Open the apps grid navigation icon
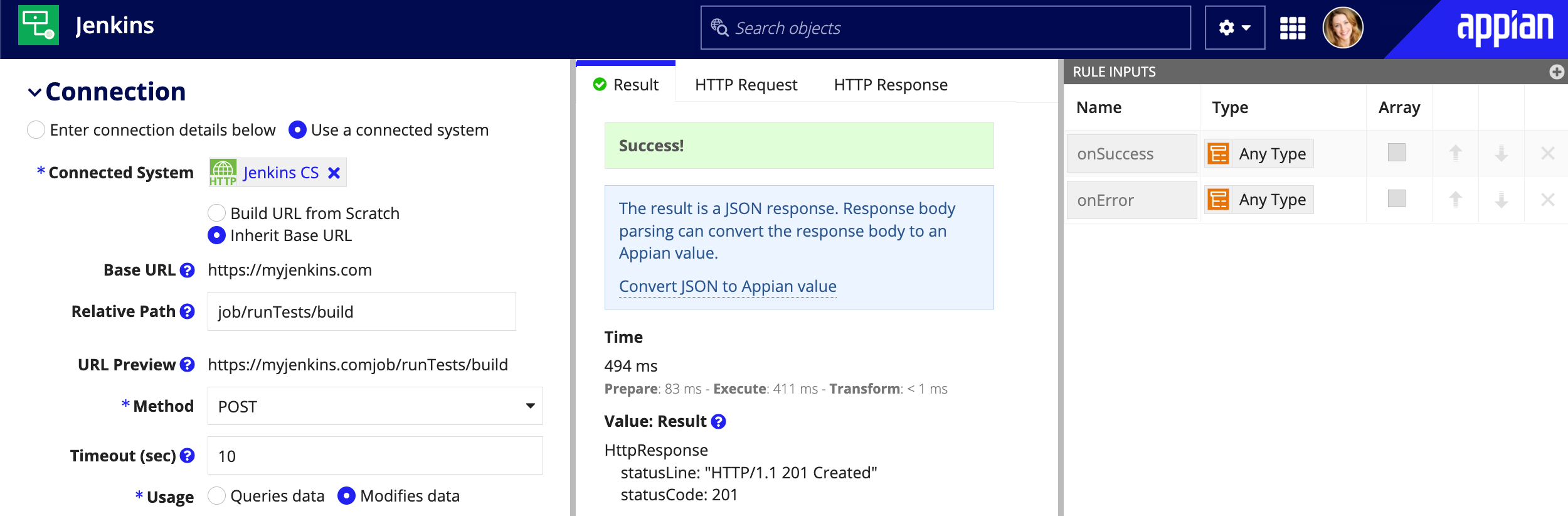 pos(1293,28)
